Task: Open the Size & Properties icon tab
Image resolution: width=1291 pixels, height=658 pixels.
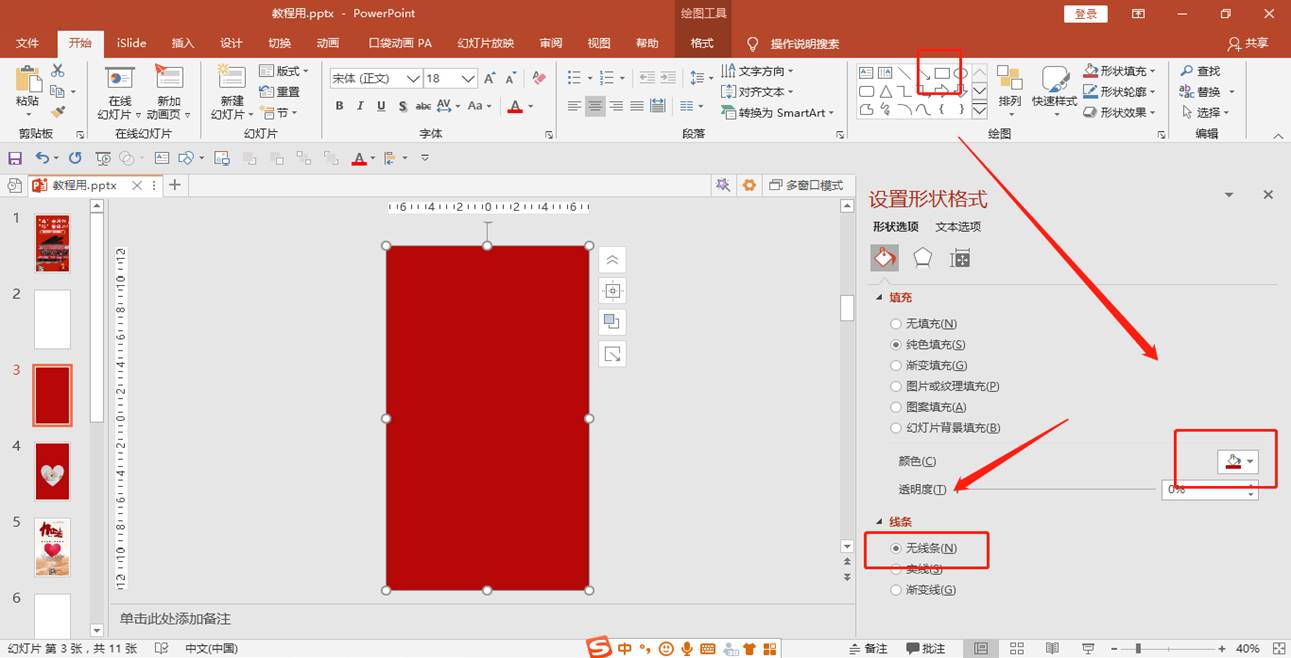Action: (960, 258)
